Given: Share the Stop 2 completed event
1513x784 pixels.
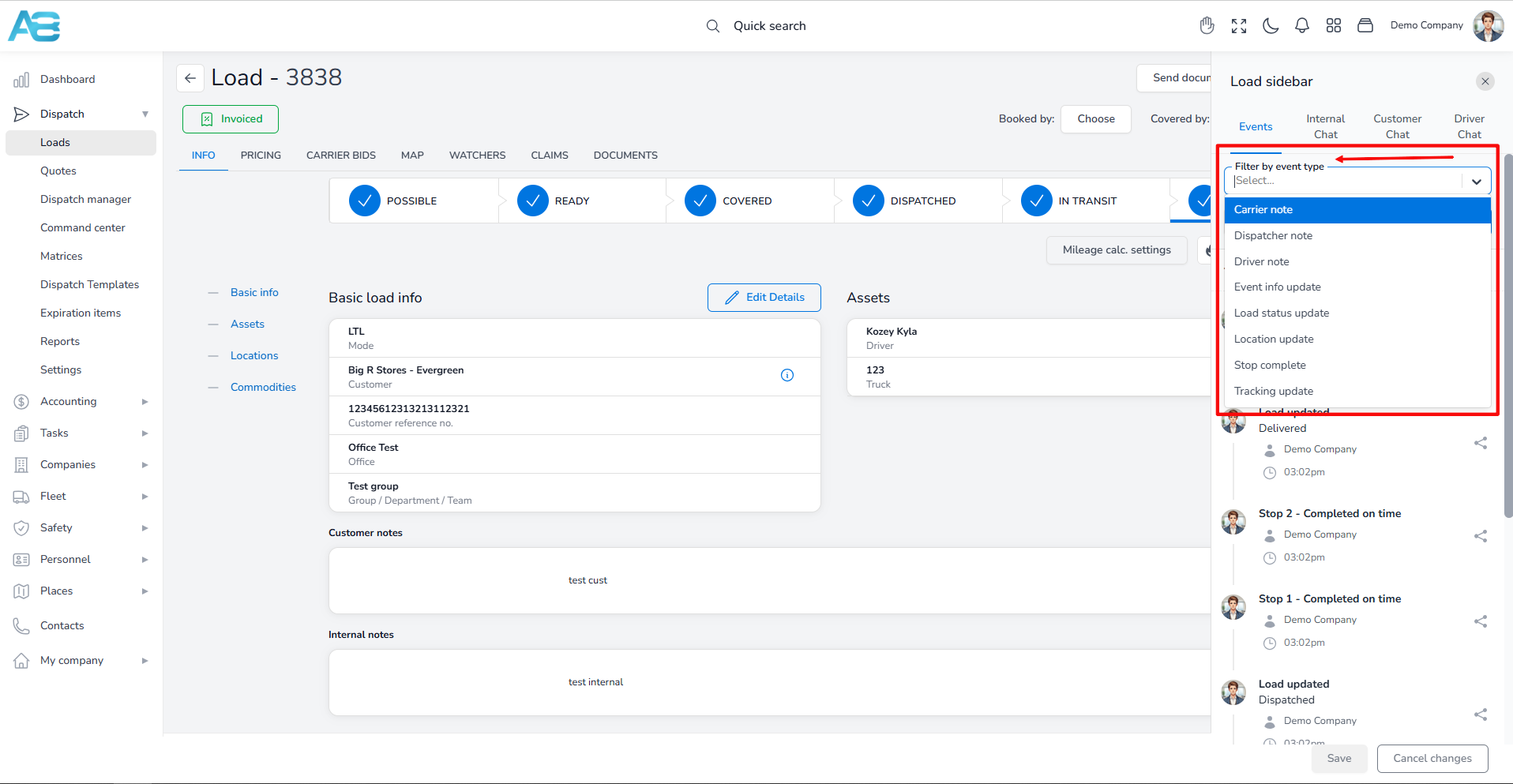Looking at the screenshot, I should 1481,536.
